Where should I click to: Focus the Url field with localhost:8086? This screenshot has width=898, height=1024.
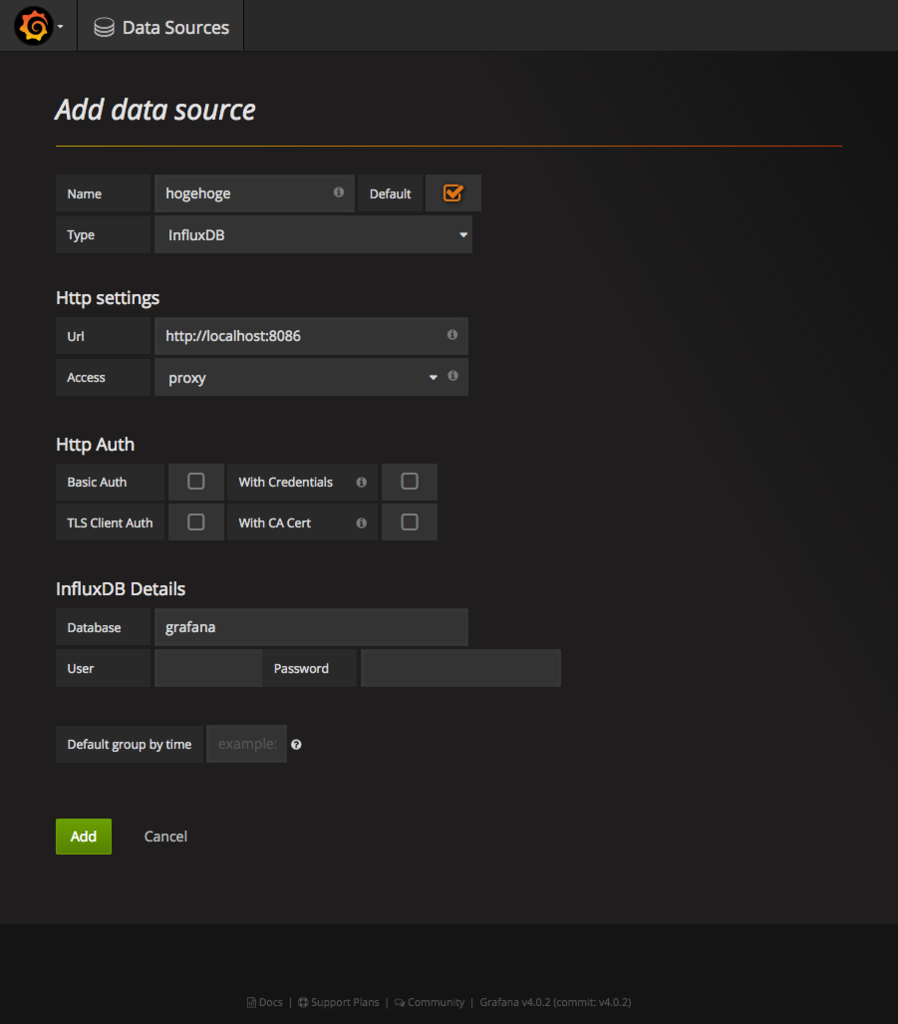point(311,336)
